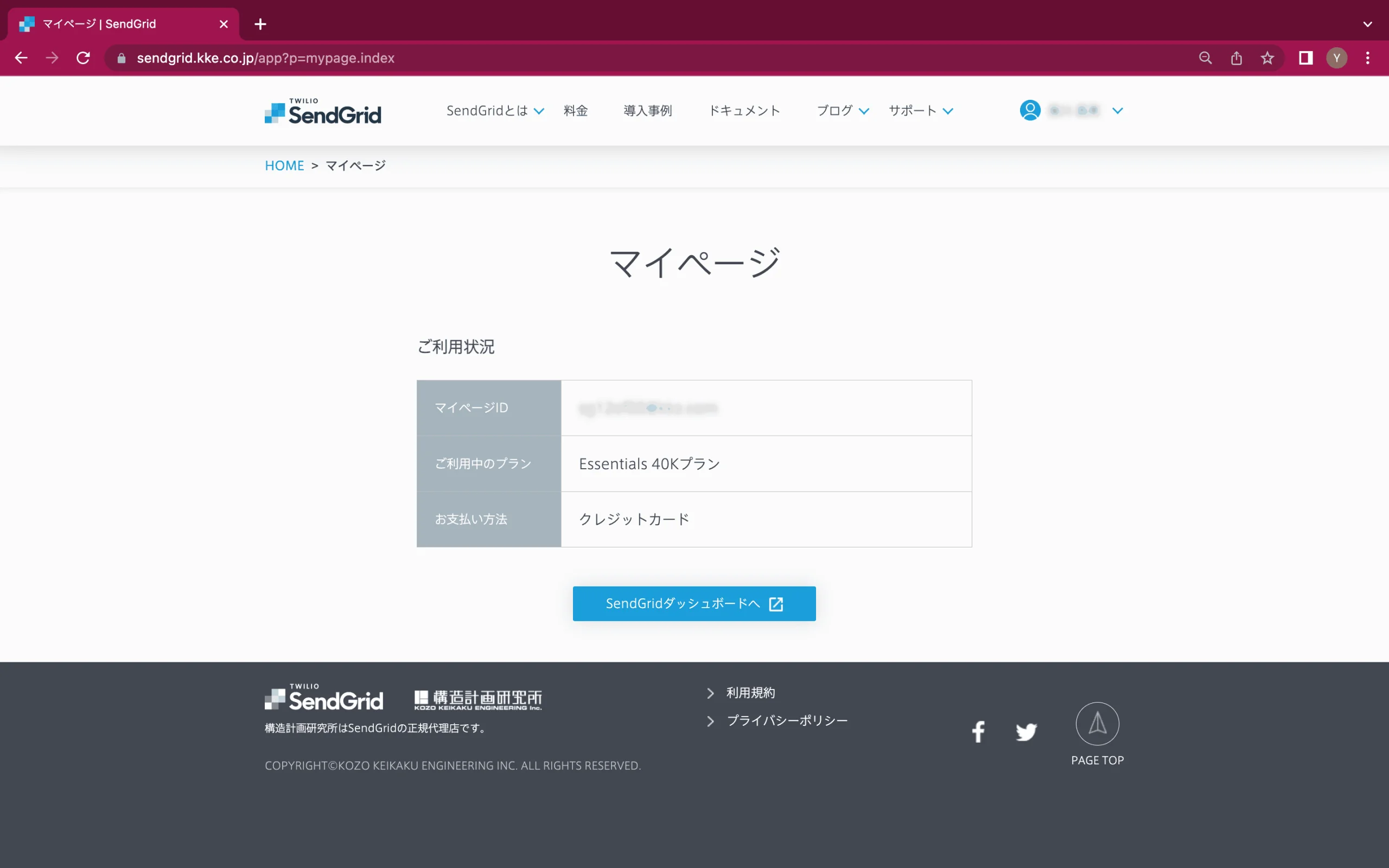The width and height of the screenshot is (1389, 868).
Task: Open the zoom magnifier in address bar
Action: coord(1205,58)
